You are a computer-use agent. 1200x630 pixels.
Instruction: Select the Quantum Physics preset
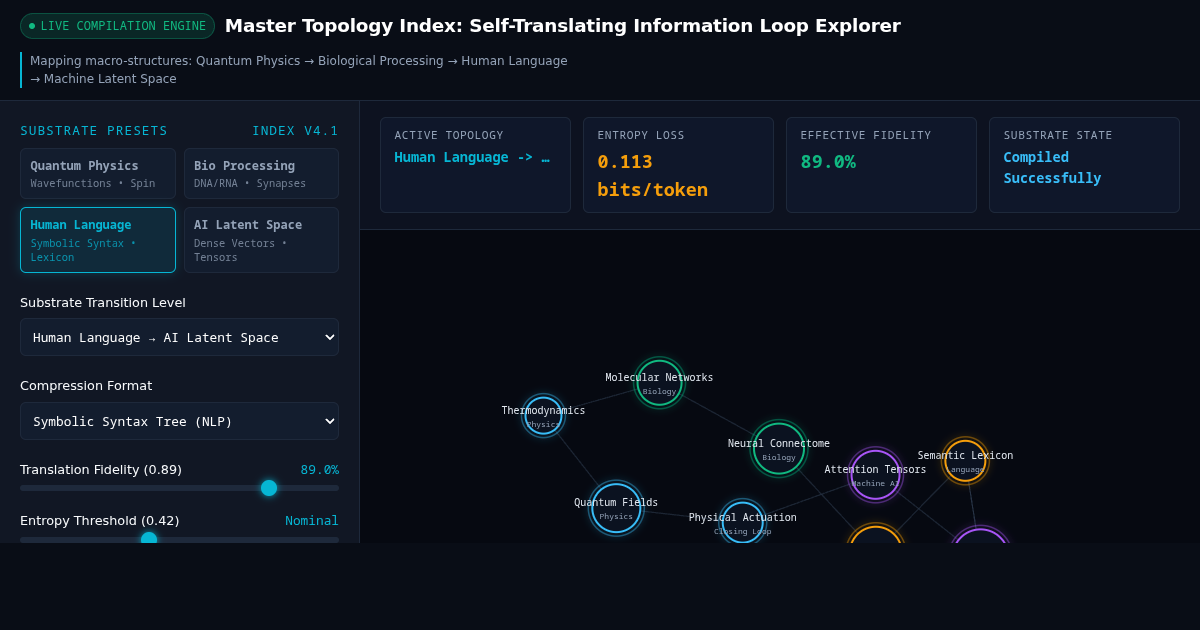pyautogui.click(x=98, y=174)
